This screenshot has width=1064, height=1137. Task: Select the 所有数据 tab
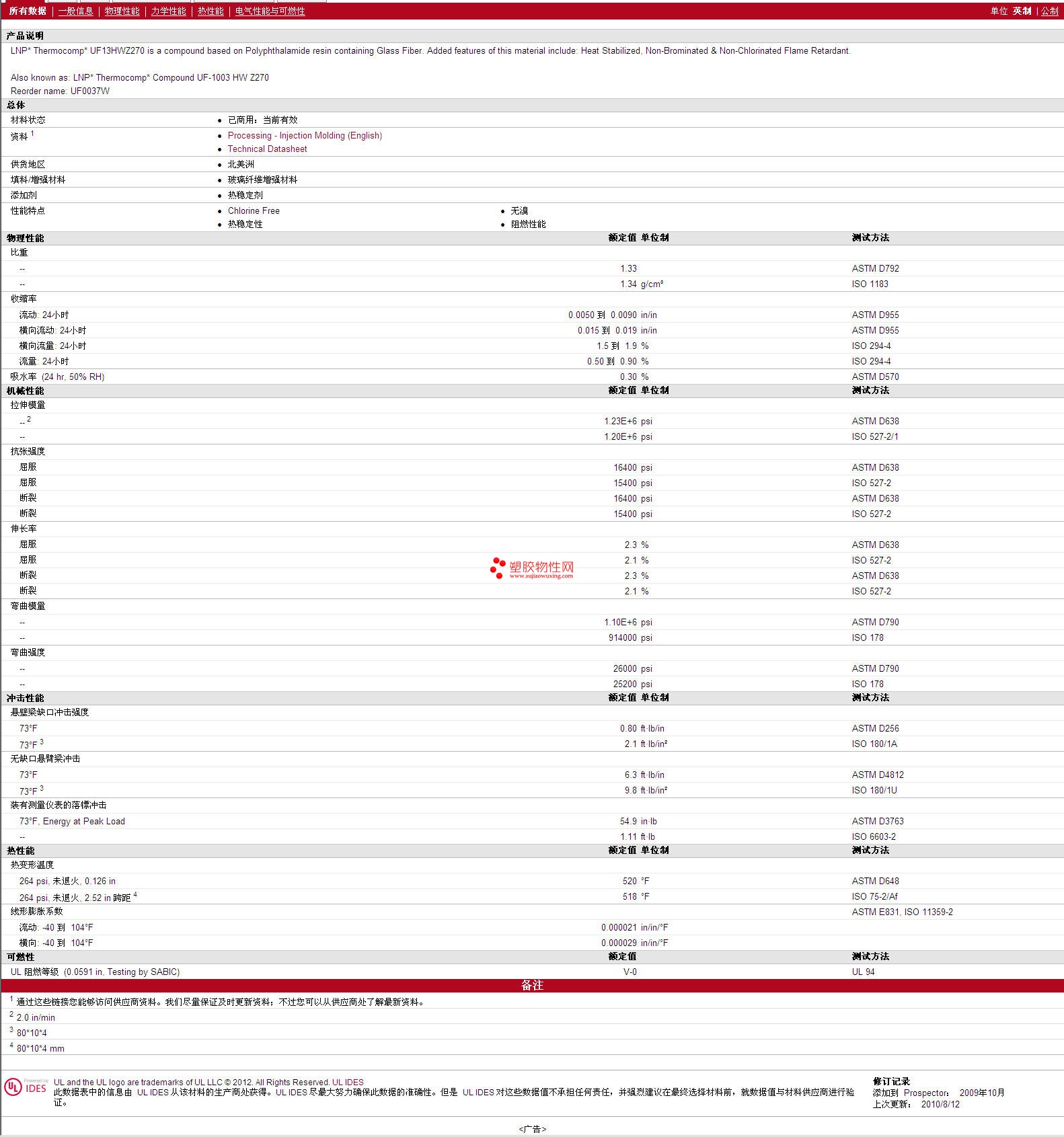point(28,11)
